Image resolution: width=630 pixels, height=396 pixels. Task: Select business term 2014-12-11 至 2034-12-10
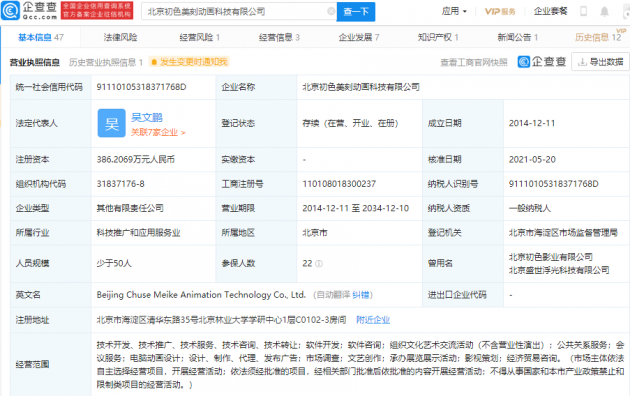pyautogui.click(x=356, y=208)
